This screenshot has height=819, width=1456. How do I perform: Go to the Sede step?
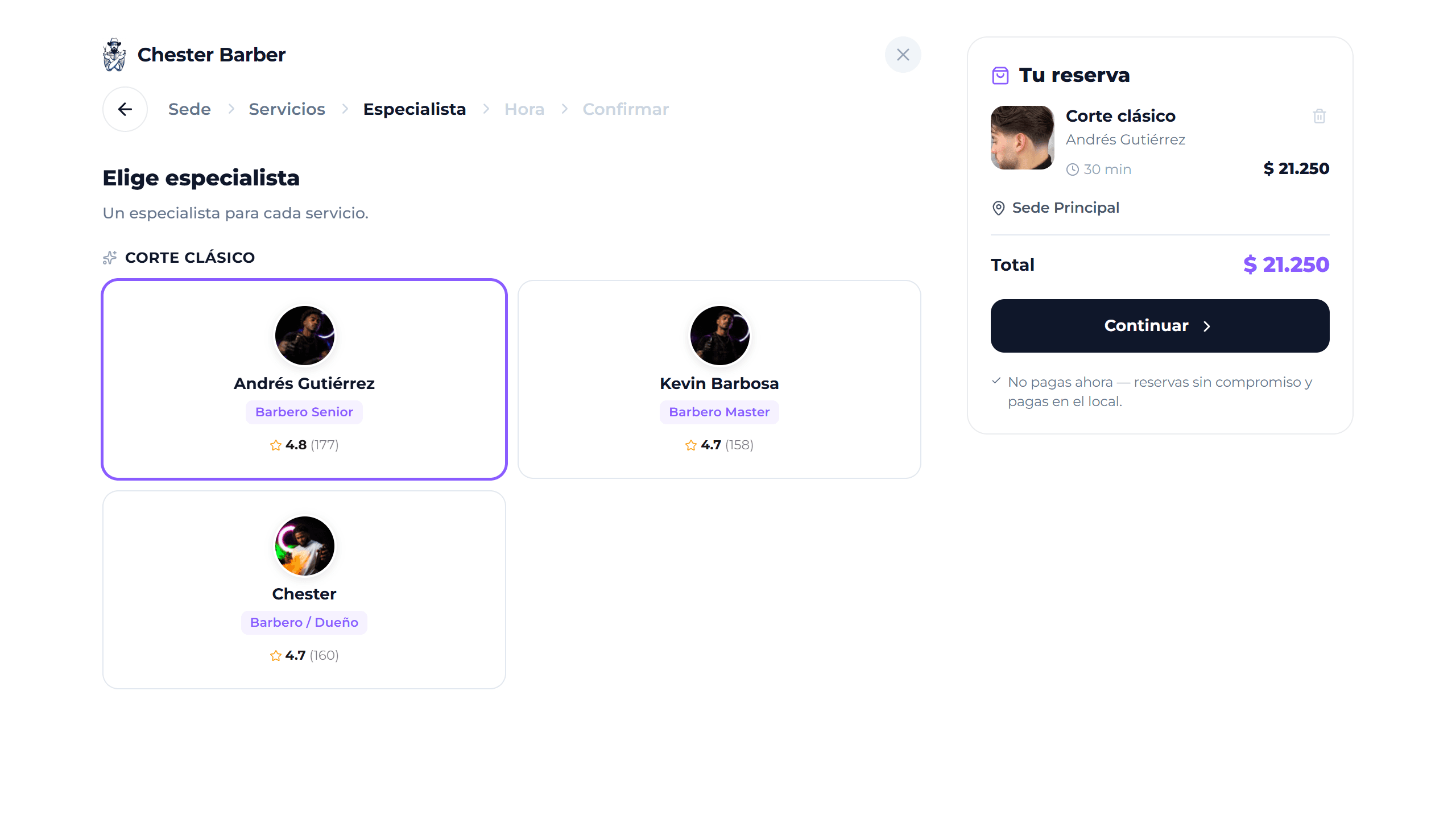(x=189, y=109)
